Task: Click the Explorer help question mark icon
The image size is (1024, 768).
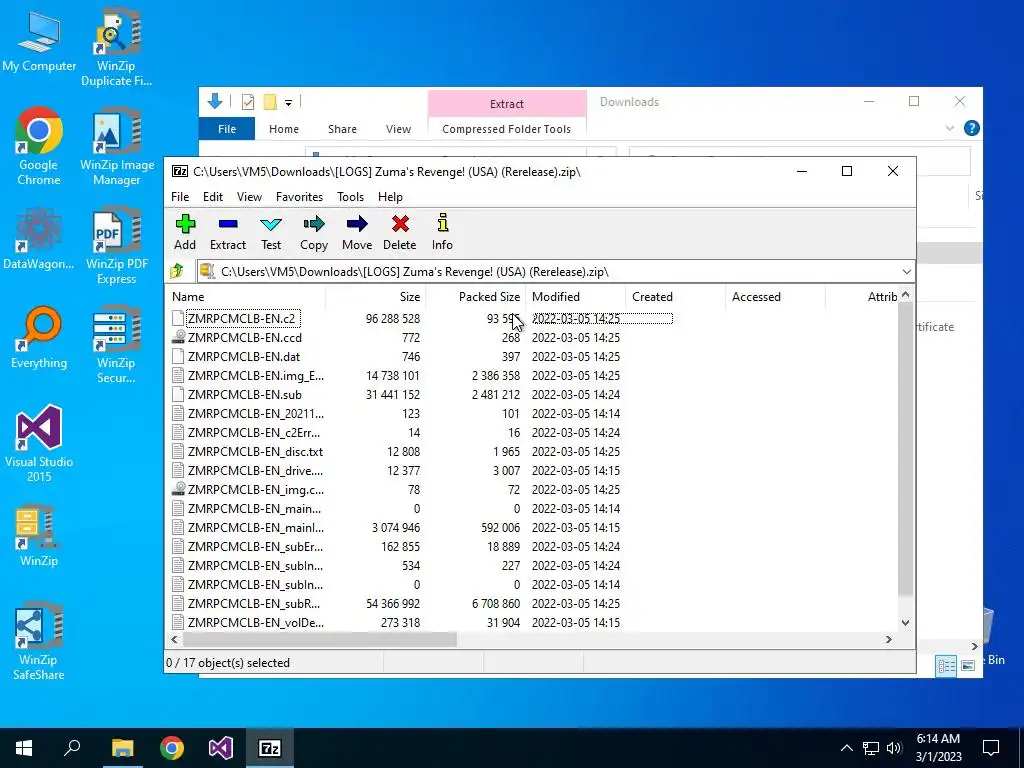Action: (972, 128)
